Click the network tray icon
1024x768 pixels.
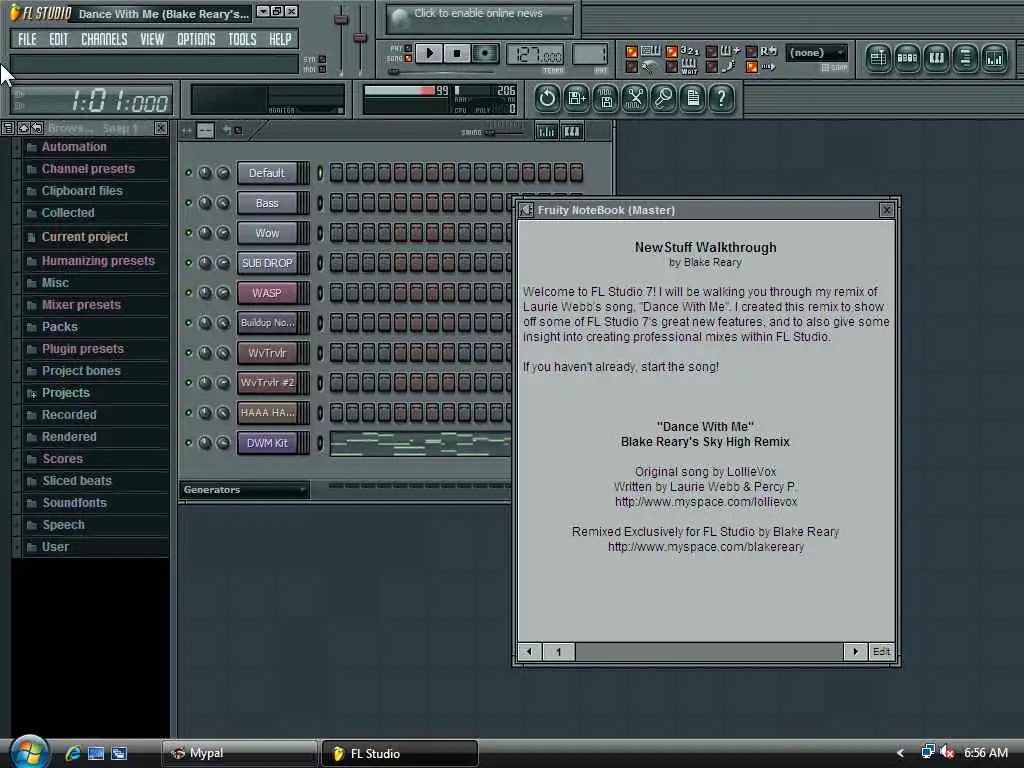(x=927, y=752)
